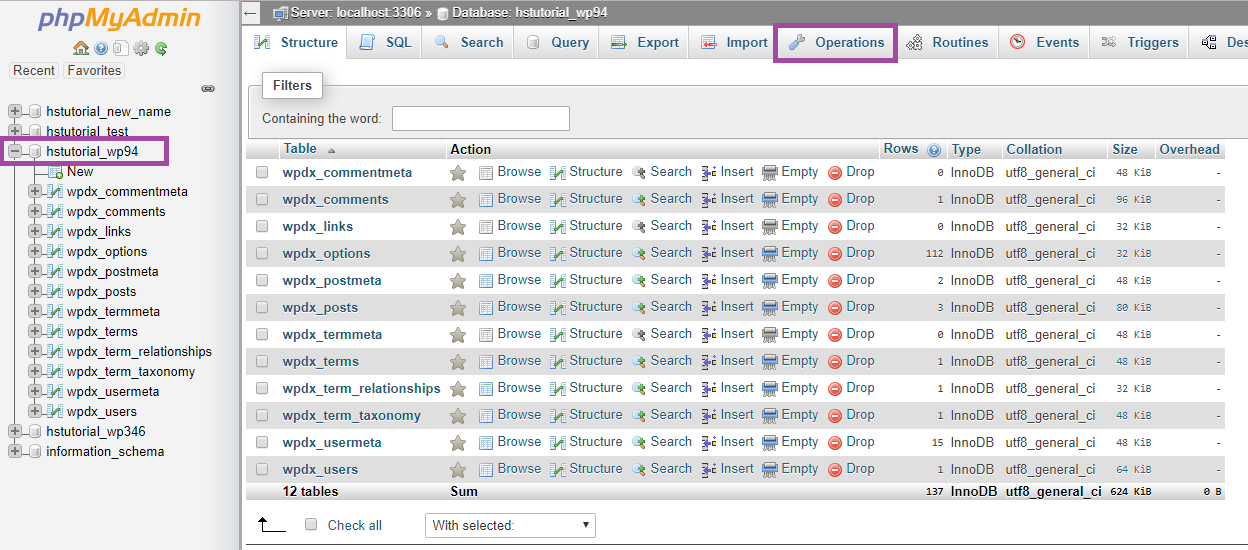Enable the Check all checkbox
This screenshot has height=550, width=1248.
point(311,525)
